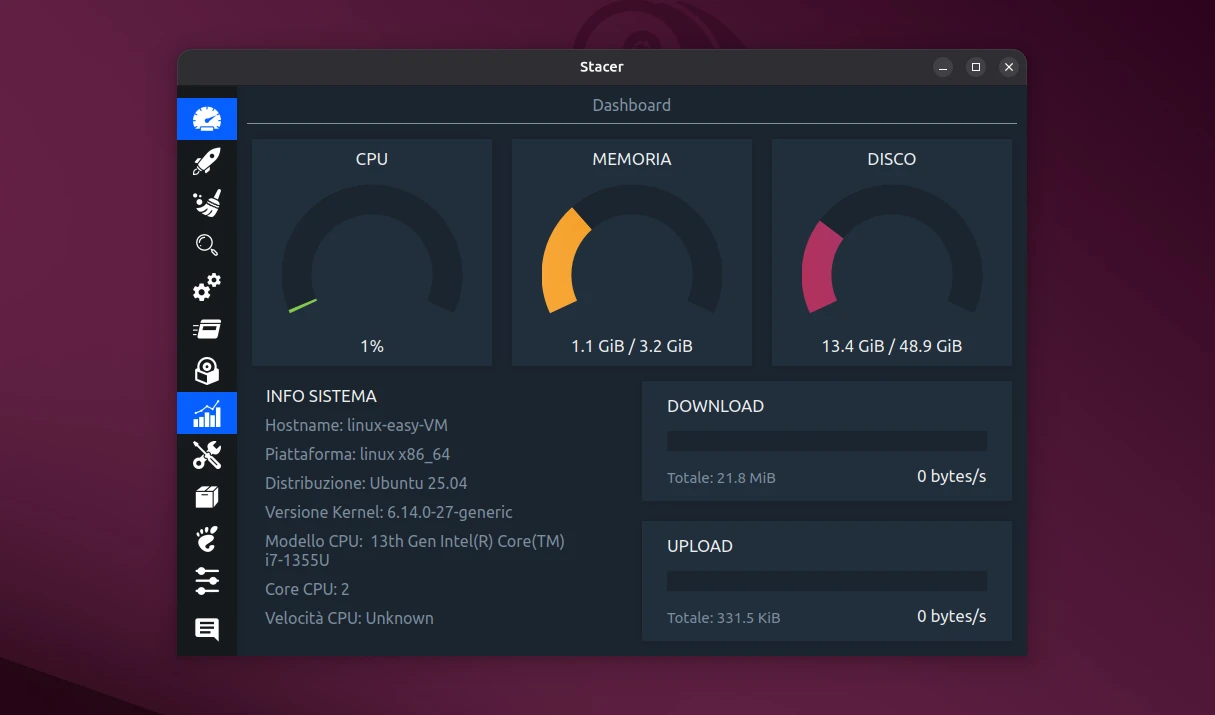1215x715 pixels.
Task: Open Helpers via the wrench tool icon
Action: pos(207,454)
